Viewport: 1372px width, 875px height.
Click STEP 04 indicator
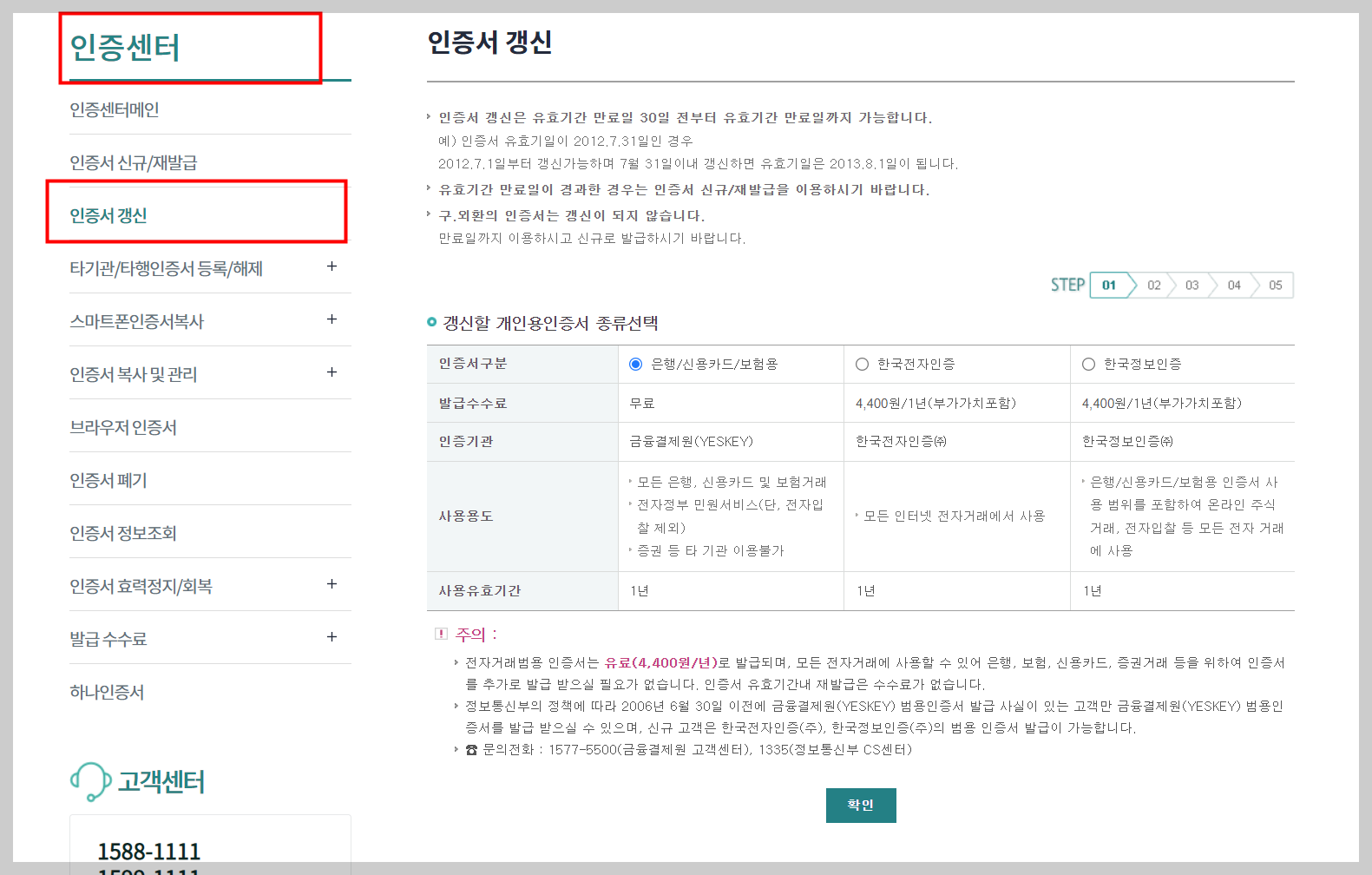click(x=1234, y=285)
